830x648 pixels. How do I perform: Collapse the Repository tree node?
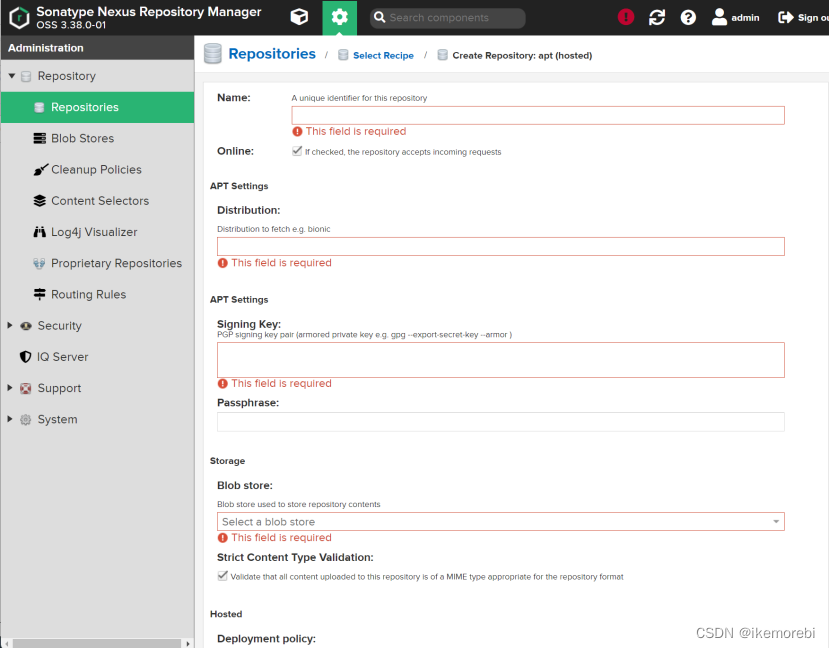[12, 76]
